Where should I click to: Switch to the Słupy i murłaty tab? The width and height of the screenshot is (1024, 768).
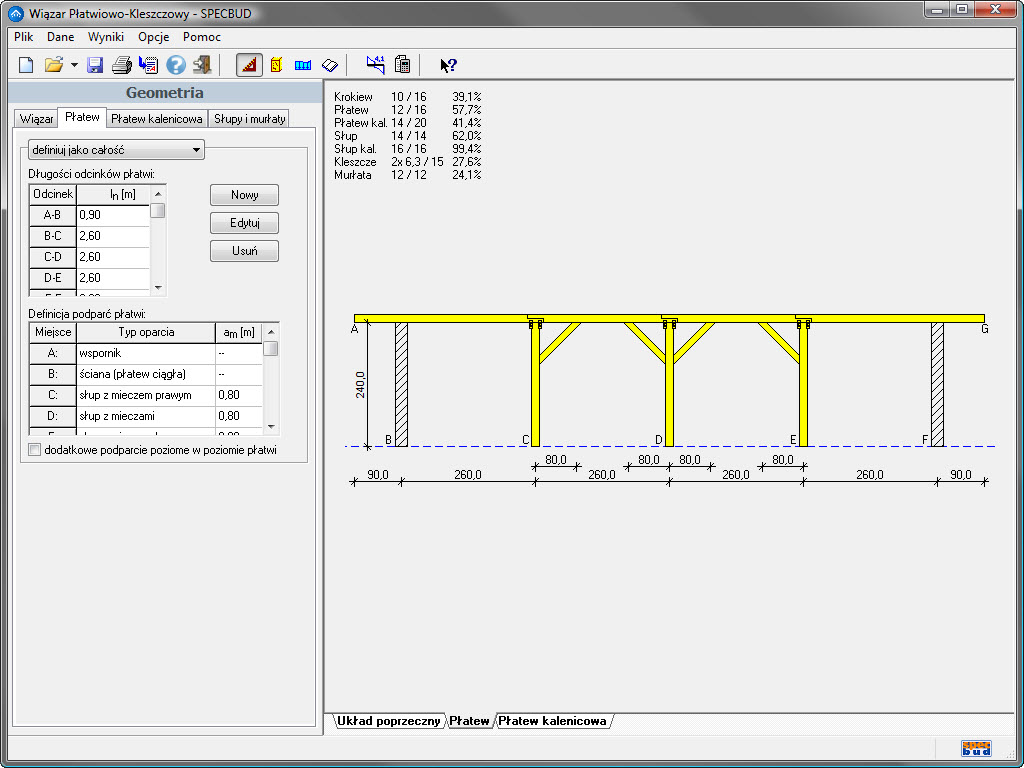point(249,118)
